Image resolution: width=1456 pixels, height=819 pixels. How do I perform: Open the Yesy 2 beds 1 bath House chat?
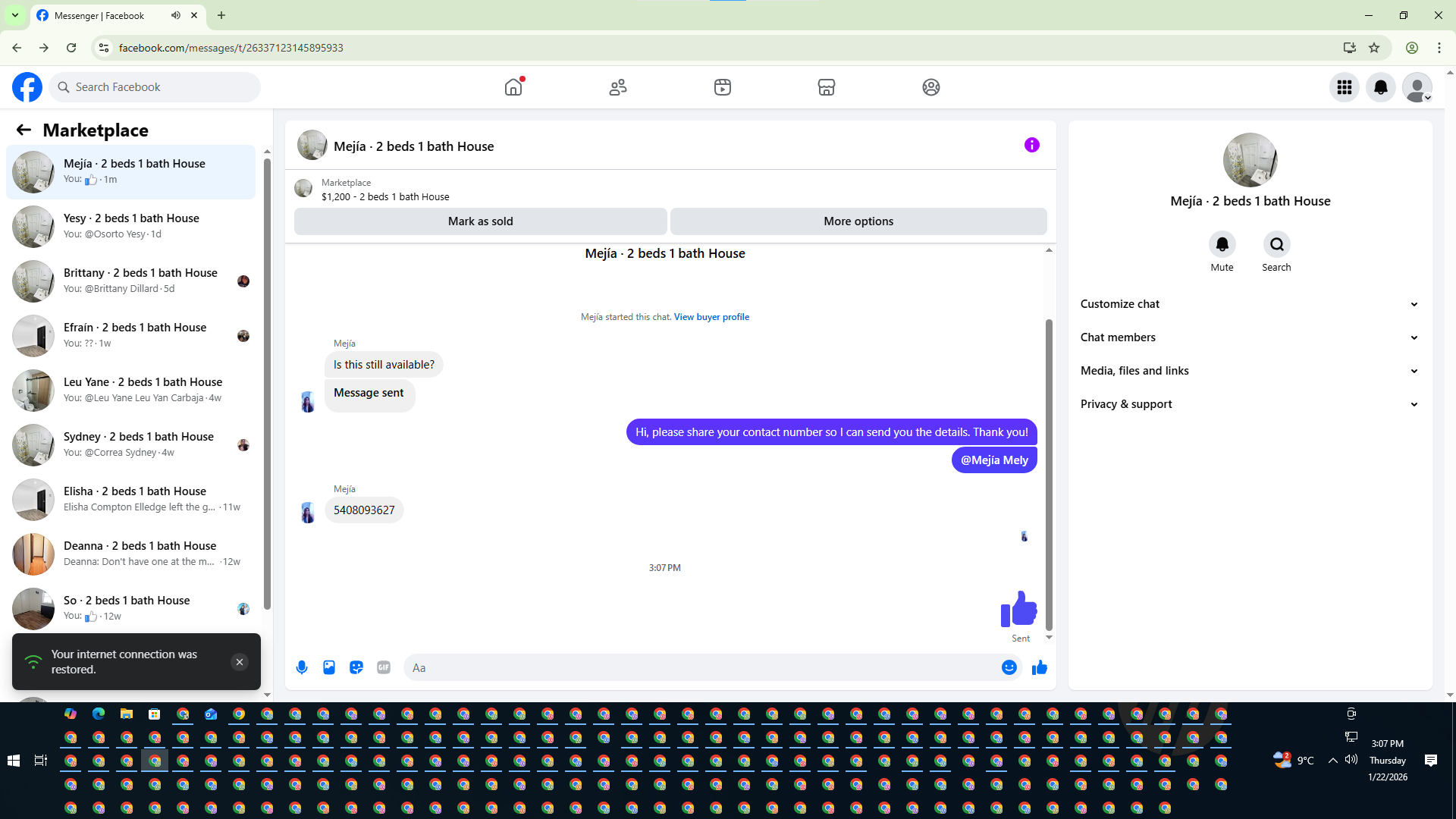click(130, 227)
